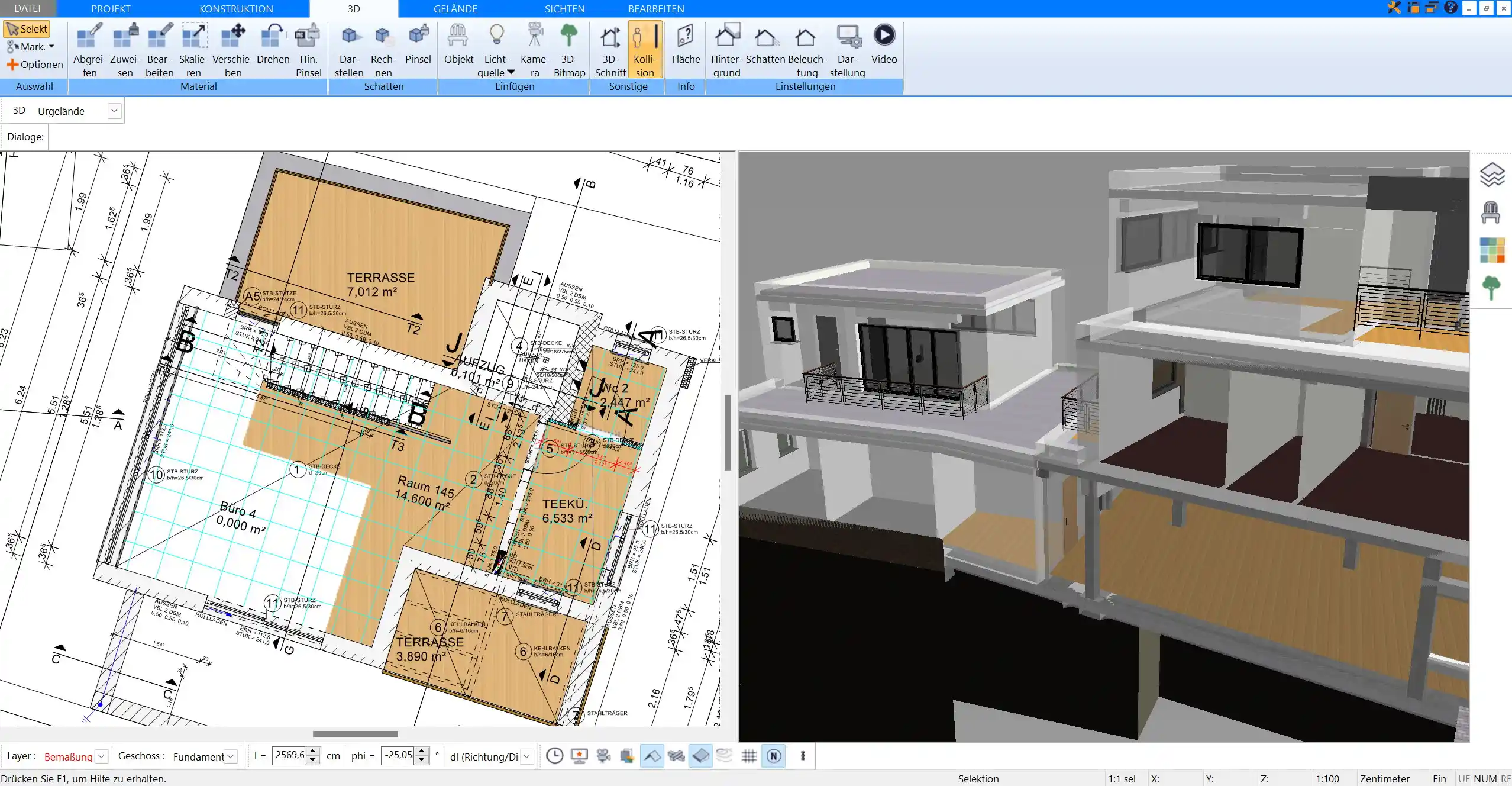Open the help question mark icon
1512x786 pixels.
[1450, 8]
